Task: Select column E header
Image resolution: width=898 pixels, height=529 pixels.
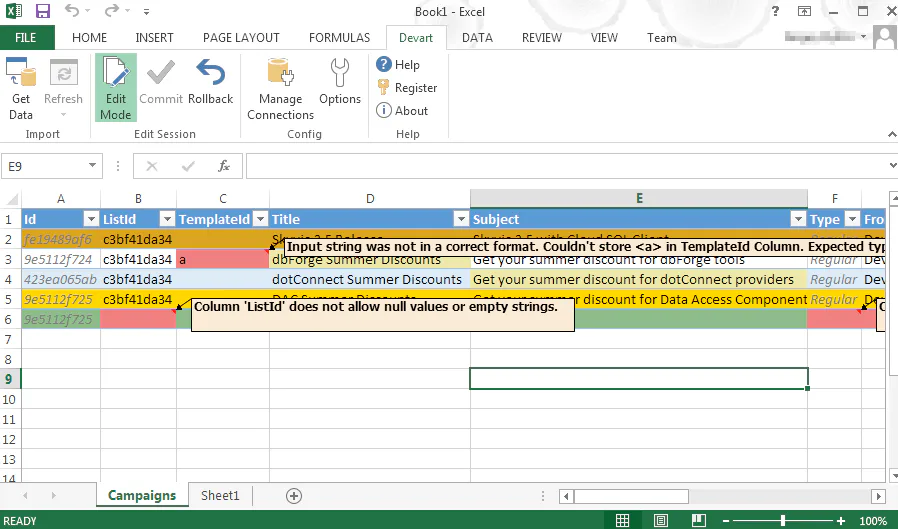Action: coord(639,199)
